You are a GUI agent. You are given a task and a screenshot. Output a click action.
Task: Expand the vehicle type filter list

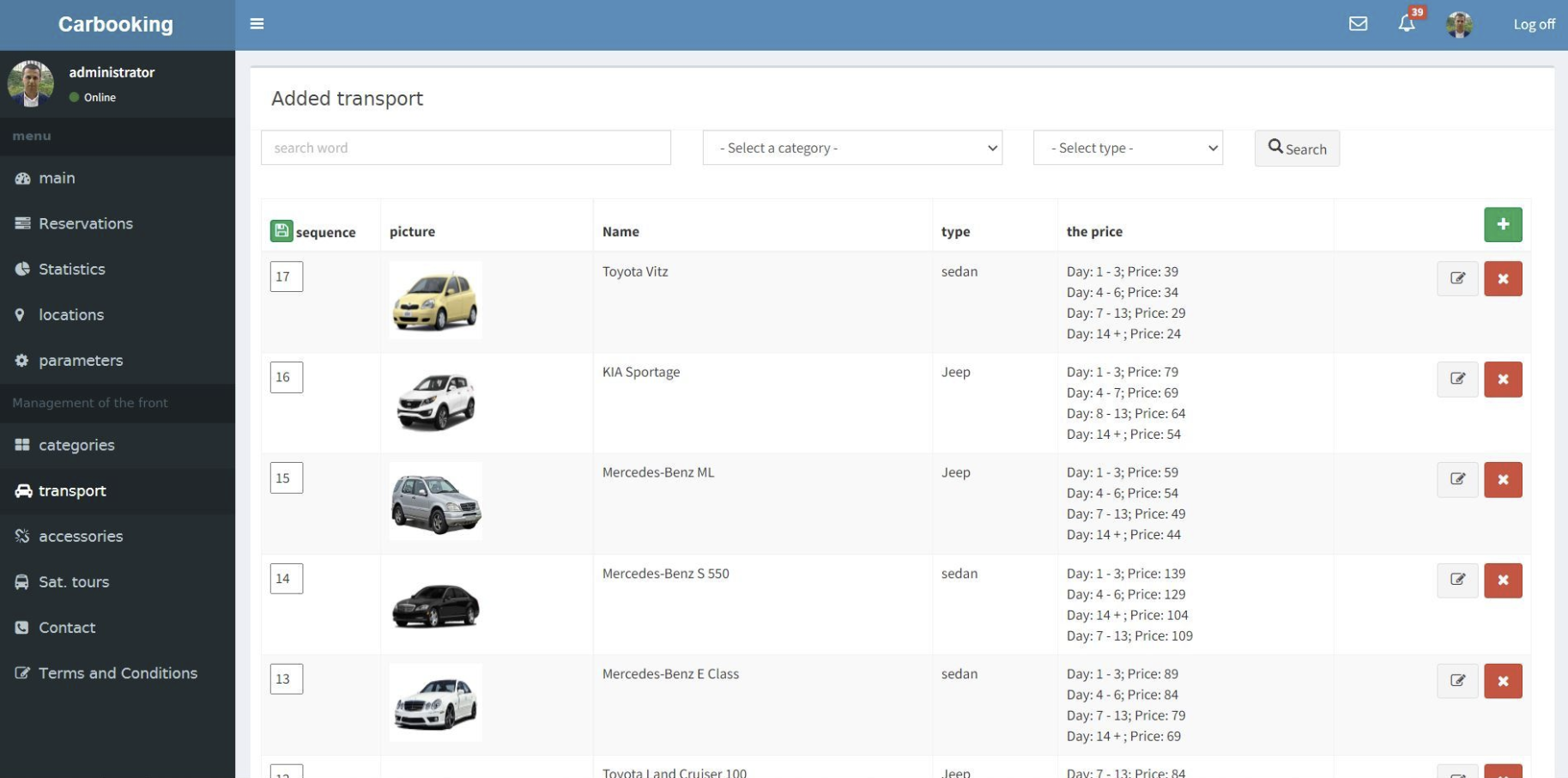pyautogui.click(x=1127, y=148)
